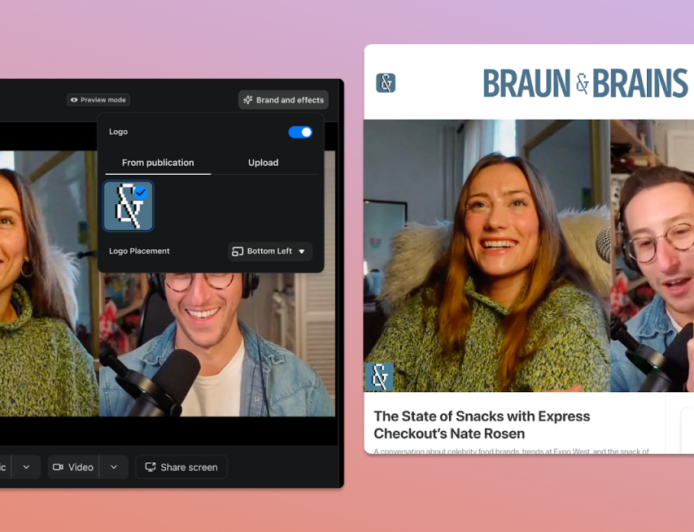Viewport: 694px width, 532px height.
Task: Click the ampersand icon in publication header
Action: (386, 83)
